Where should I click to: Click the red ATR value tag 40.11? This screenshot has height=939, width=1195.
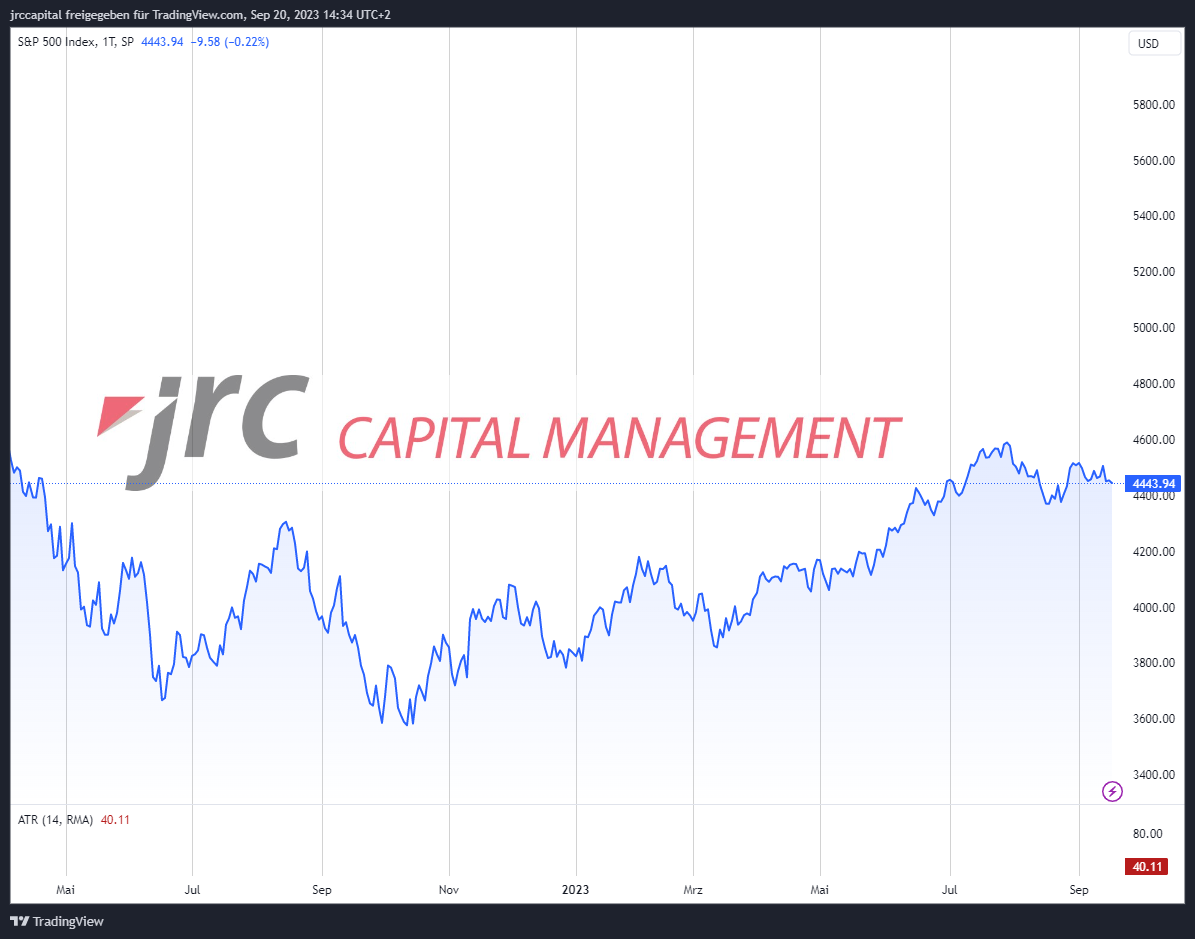point(1147,867)
